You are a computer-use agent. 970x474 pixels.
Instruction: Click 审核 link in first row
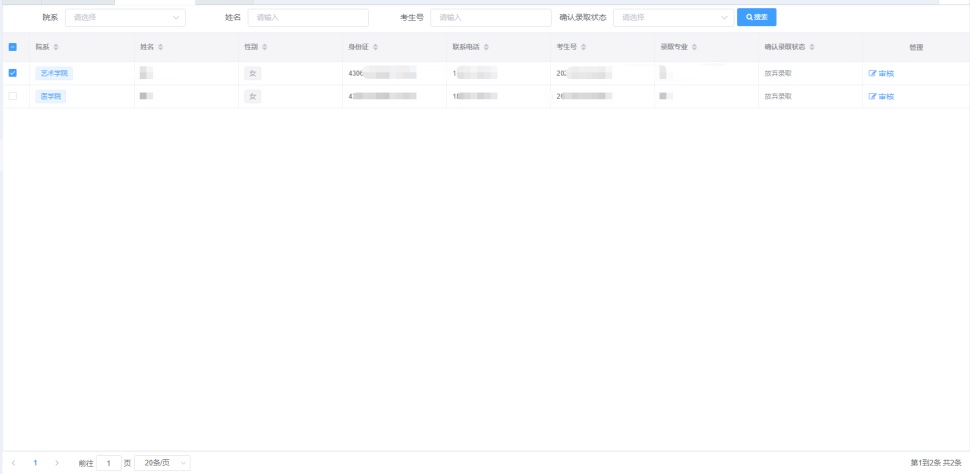click(x=881, y=73)
